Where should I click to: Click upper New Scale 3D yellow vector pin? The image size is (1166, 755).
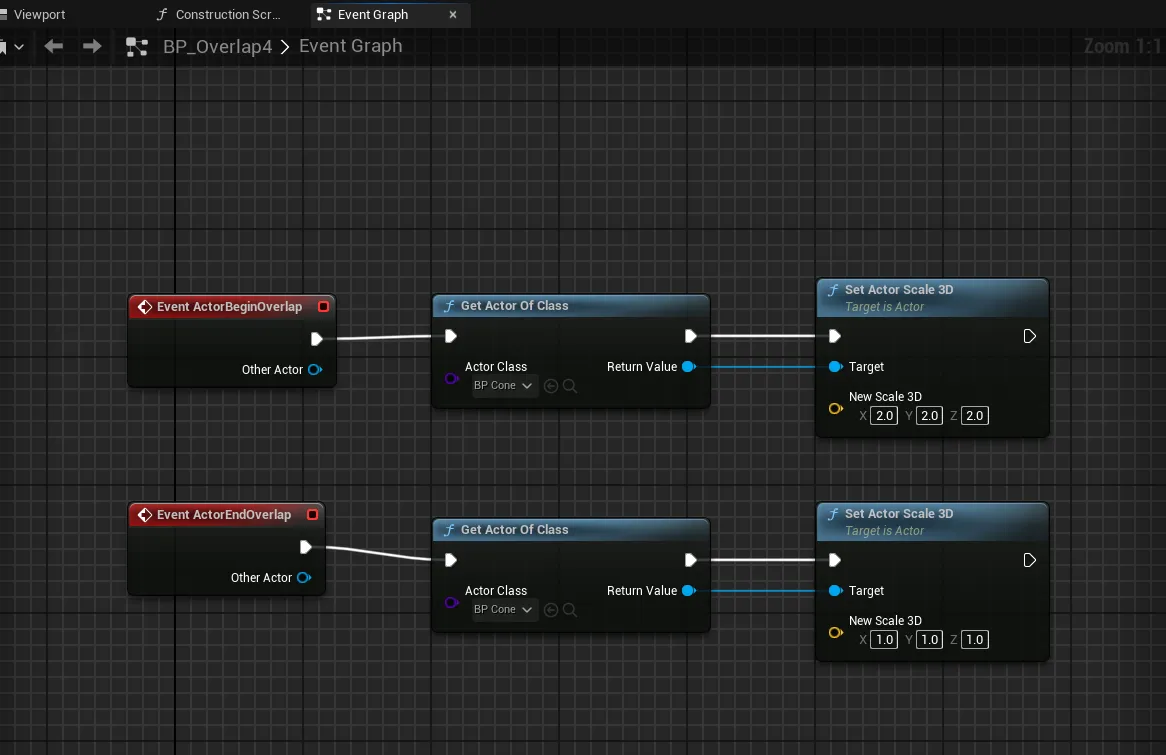click(x=836, y=408)
